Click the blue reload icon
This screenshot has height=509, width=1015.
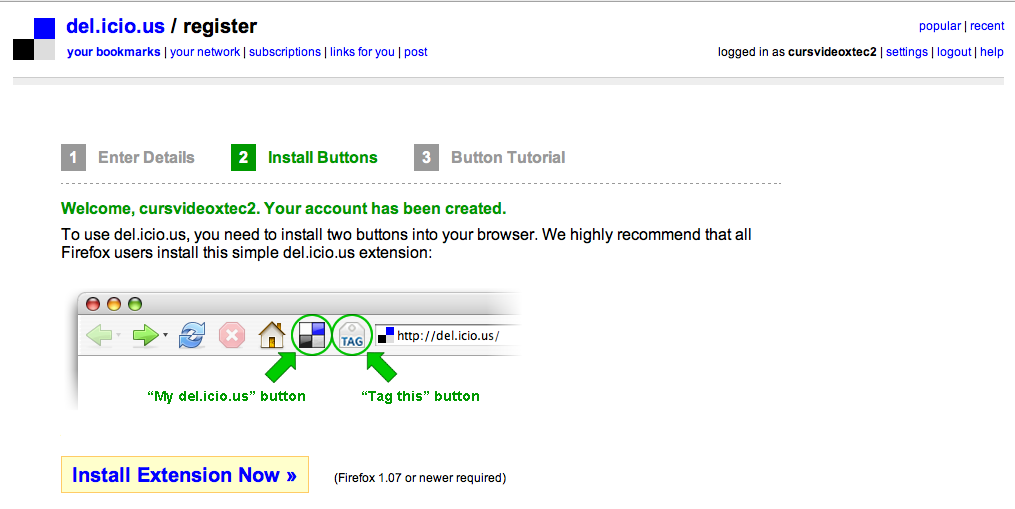click(192, 335)
